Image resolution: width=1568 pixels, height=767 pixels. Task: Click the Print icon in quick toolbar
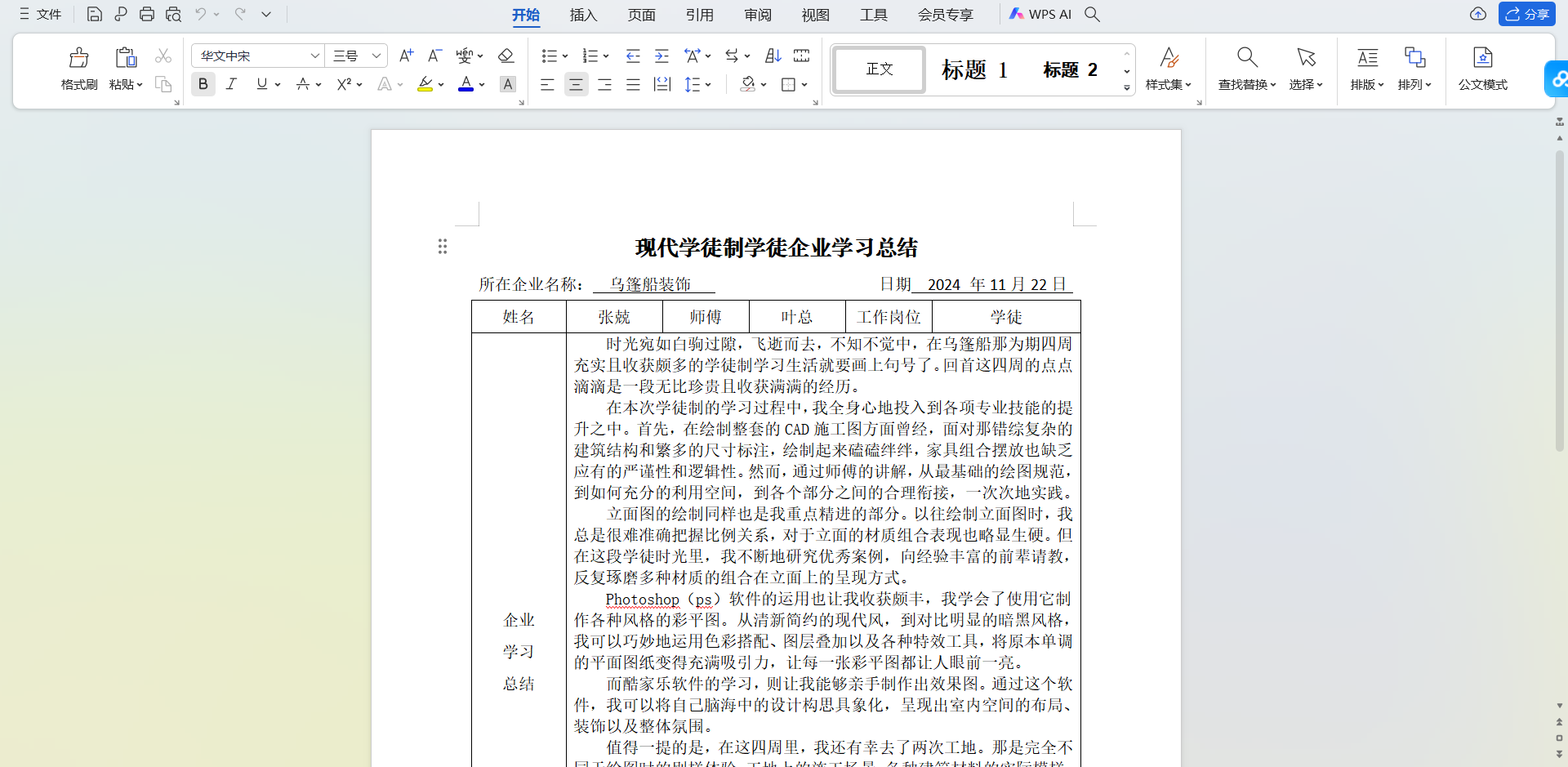(147, 14)
